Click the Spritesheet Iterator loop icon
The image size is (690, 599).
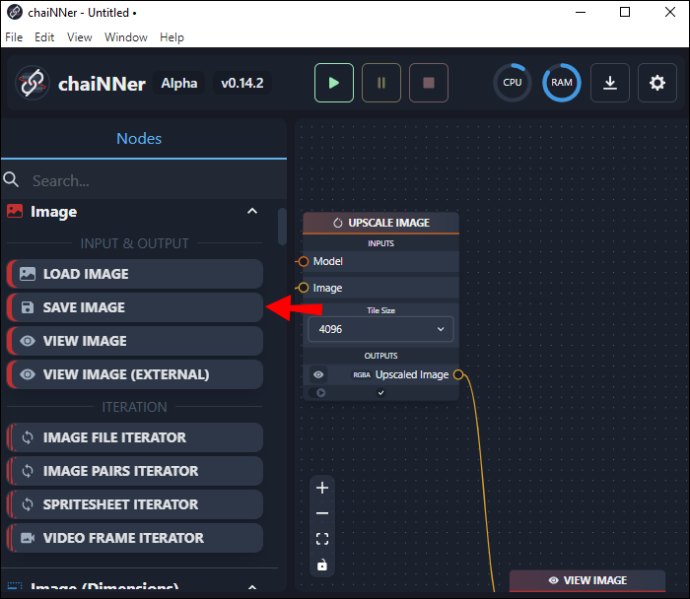coord(27,504)
